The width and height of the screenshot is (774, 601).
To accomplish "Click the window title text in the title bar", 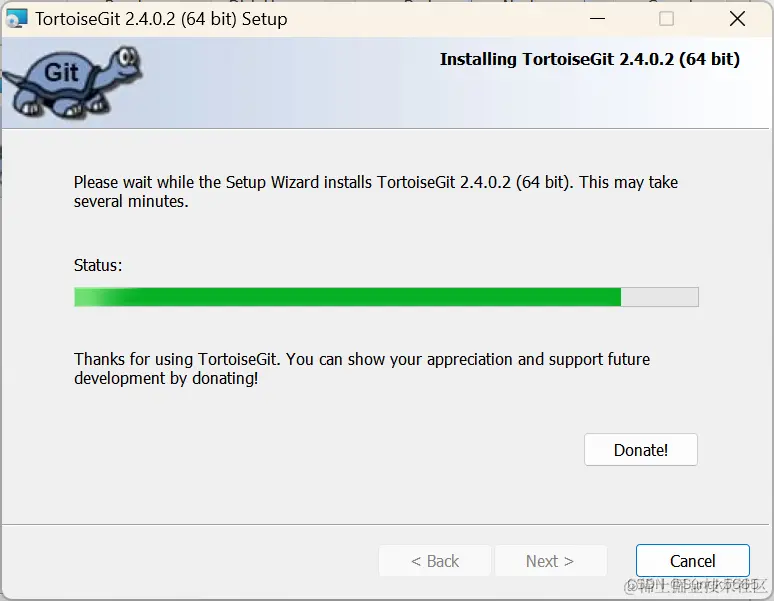I will point(161,19).
